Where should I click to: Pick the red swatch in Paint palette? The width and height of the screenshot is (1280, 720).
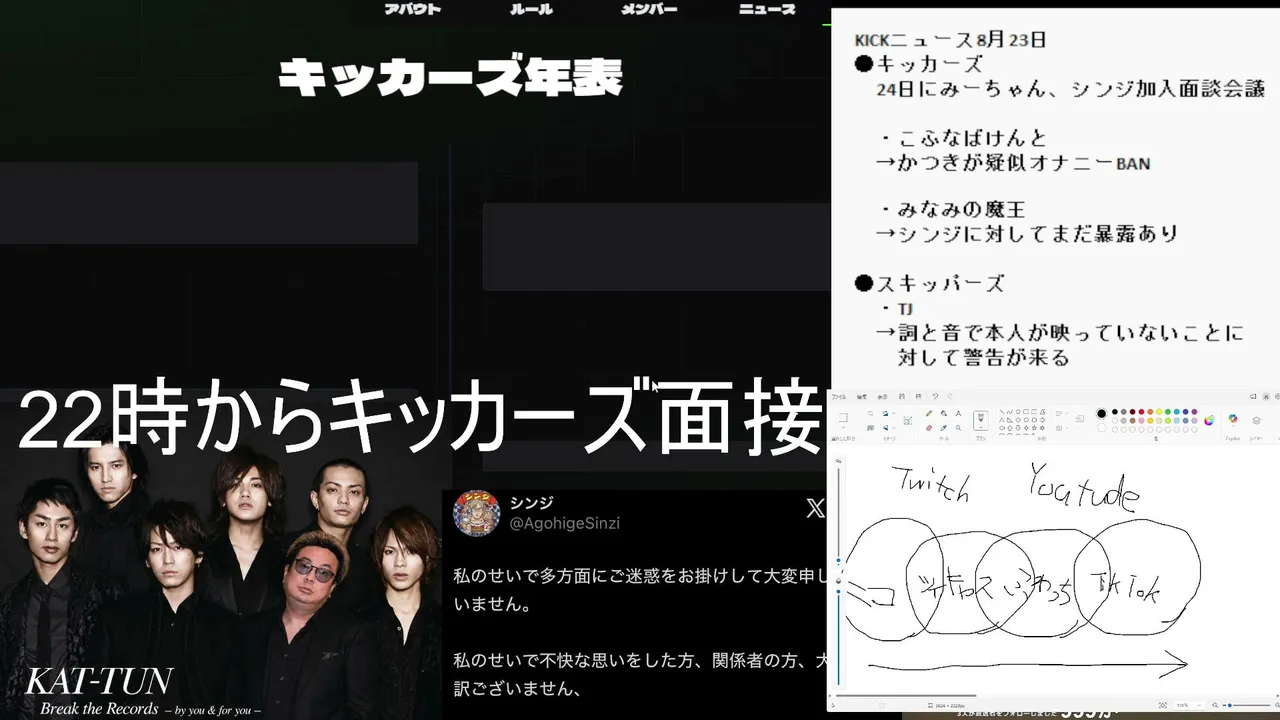click(1143, 412)
